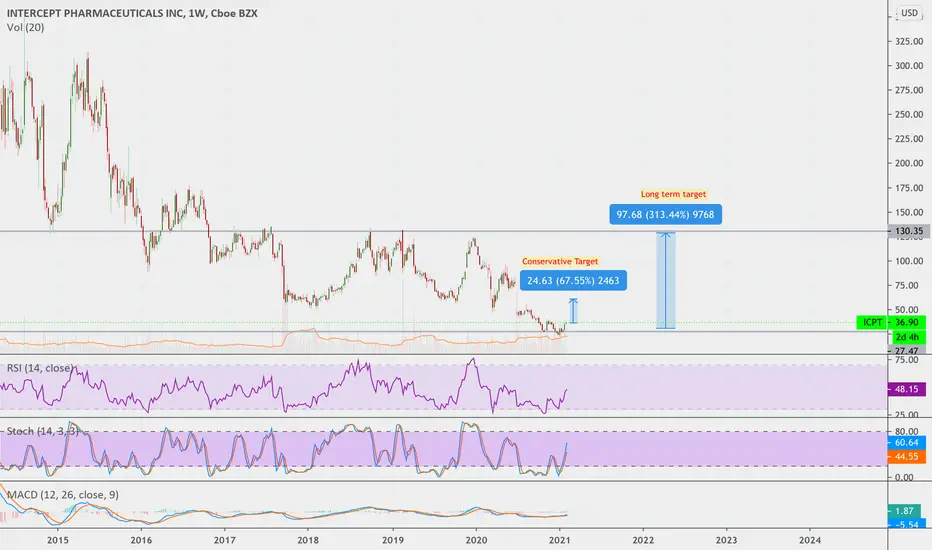This screenshot has width=932, height=550.
Task: Click the 2017 label on time axis
Action: pyautogui.click(x=224, y=540)
